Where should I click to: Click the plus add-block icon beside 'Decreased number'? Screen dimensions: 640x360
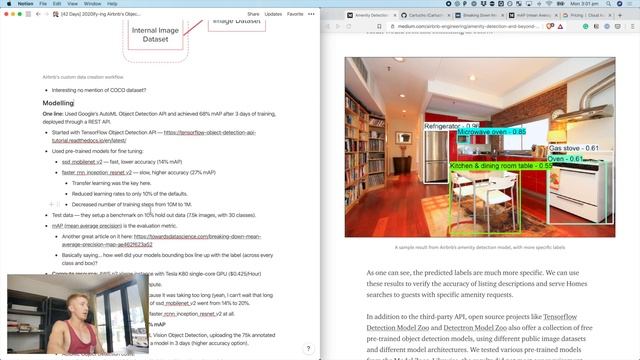[51, 204]
